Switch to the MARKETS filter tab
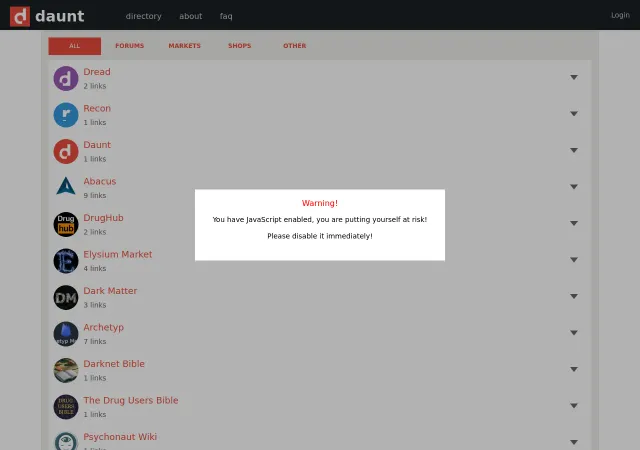This screenshot has height=450, width=640. (x=184, y=46)
